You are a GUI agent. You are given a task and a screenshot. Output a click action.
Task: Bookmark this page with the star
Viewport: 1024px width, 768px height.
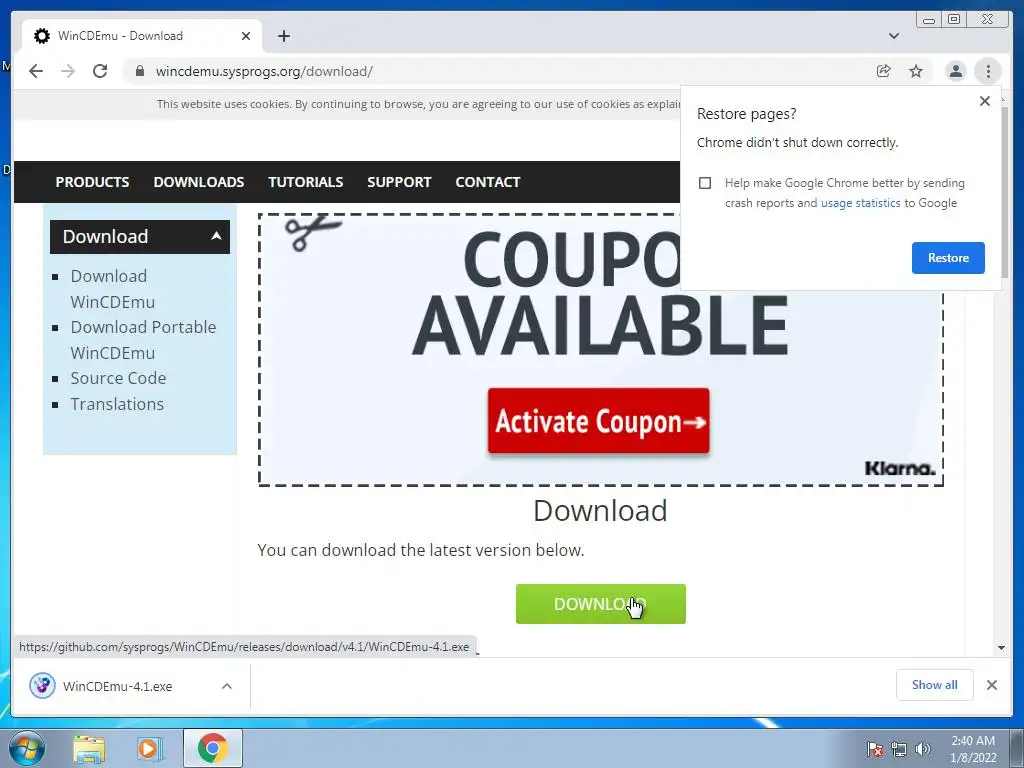[x=916, y=71]
